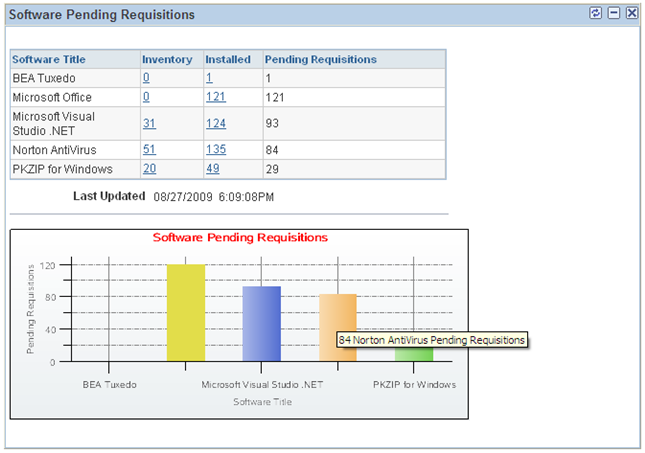Click the blue Visual Studio .NET chart bar
Screen dimensions: 645x453
(262, 324)
